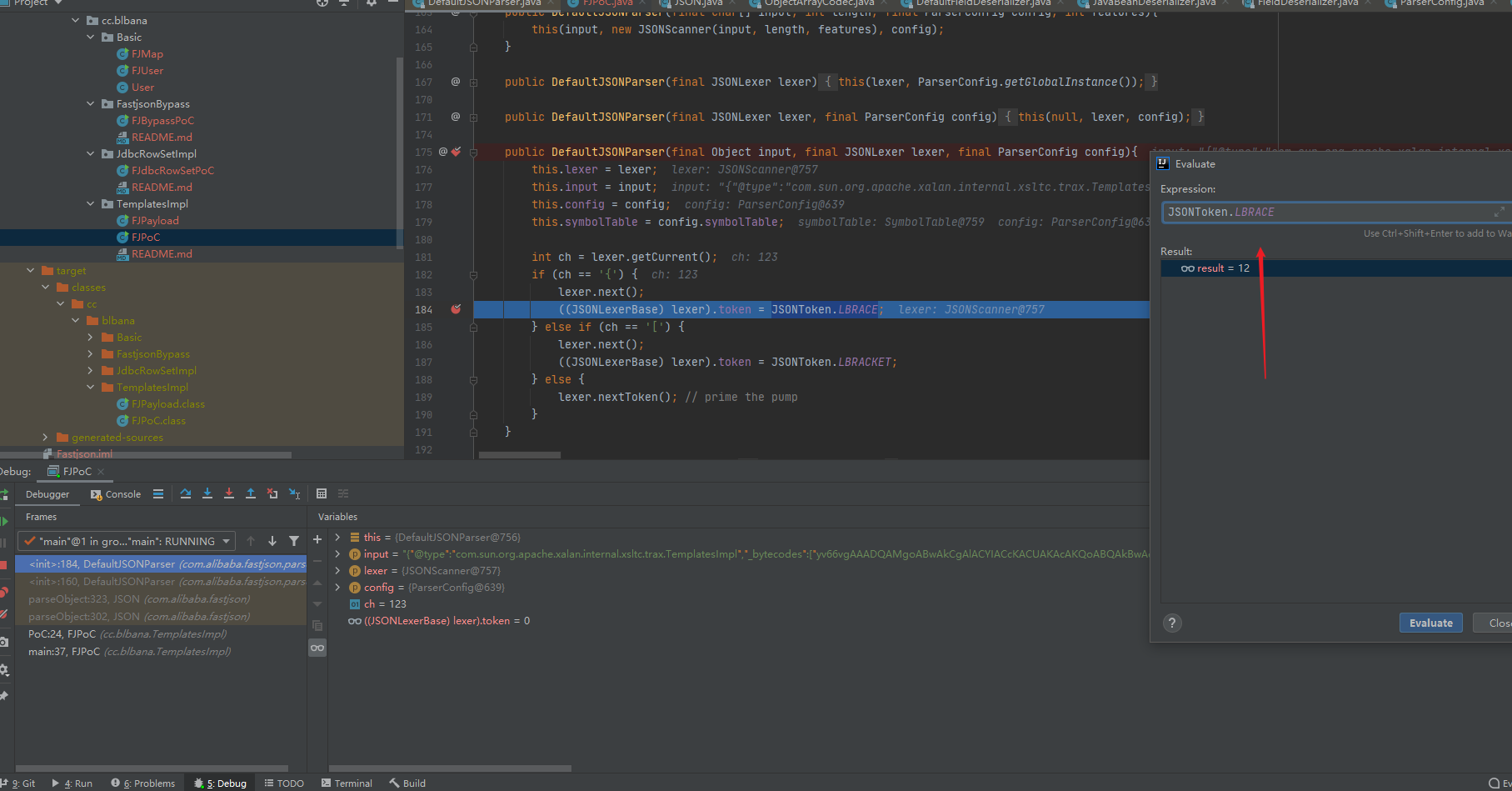Toggle showing watches in Variables tab

[x=317, y=648]
